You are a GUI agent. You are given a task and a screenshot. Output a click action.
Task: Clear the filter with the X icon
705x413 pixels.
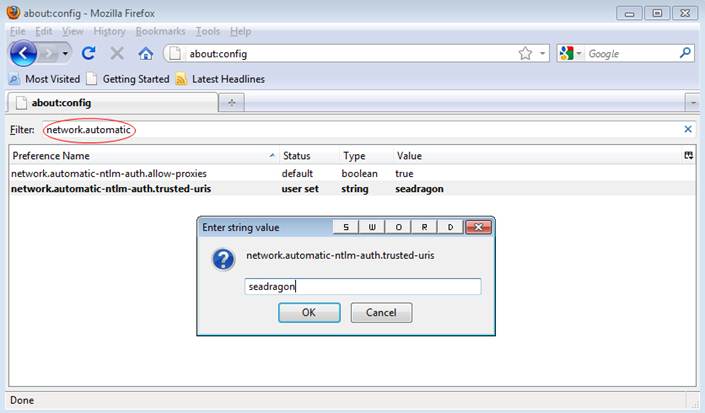click(x=687, y=129)
